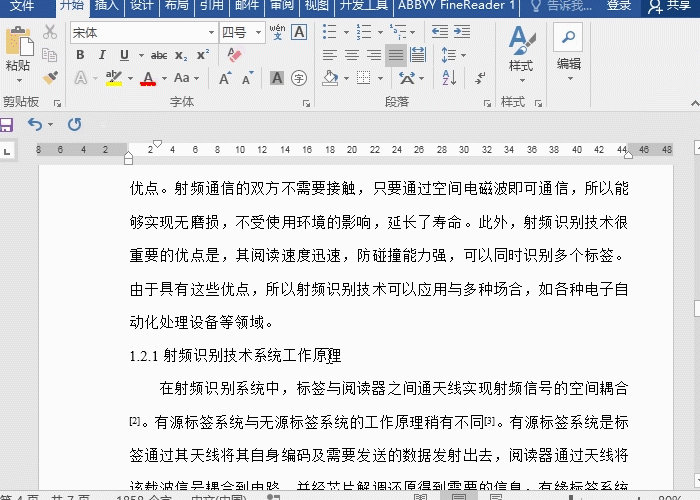Click the character border (A in box) icon
The width and height of the screenshot is (700, 500).
pos(299,32)
